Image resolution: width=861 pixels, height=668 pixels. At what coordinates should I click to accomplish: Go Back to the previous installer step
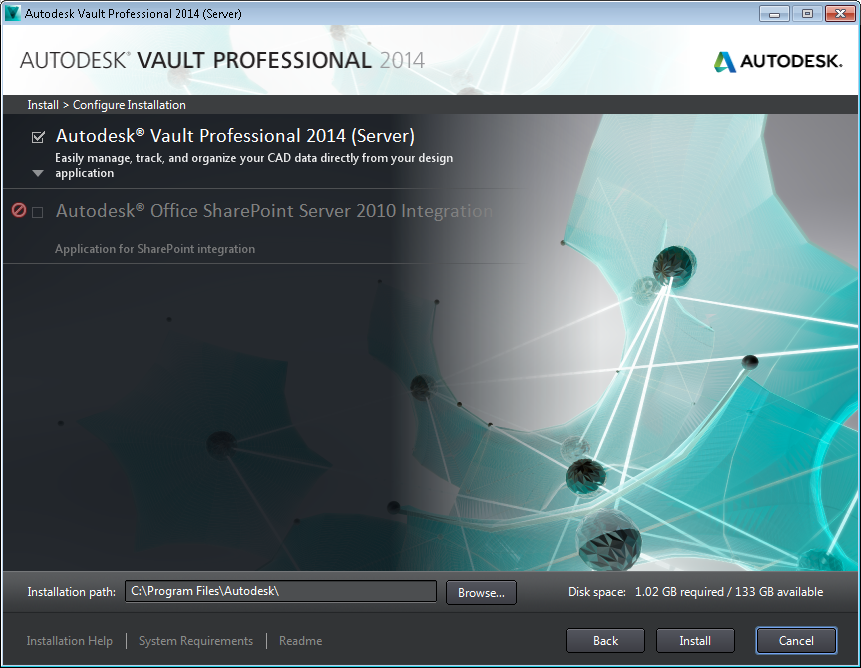click(x=605, y=640)
